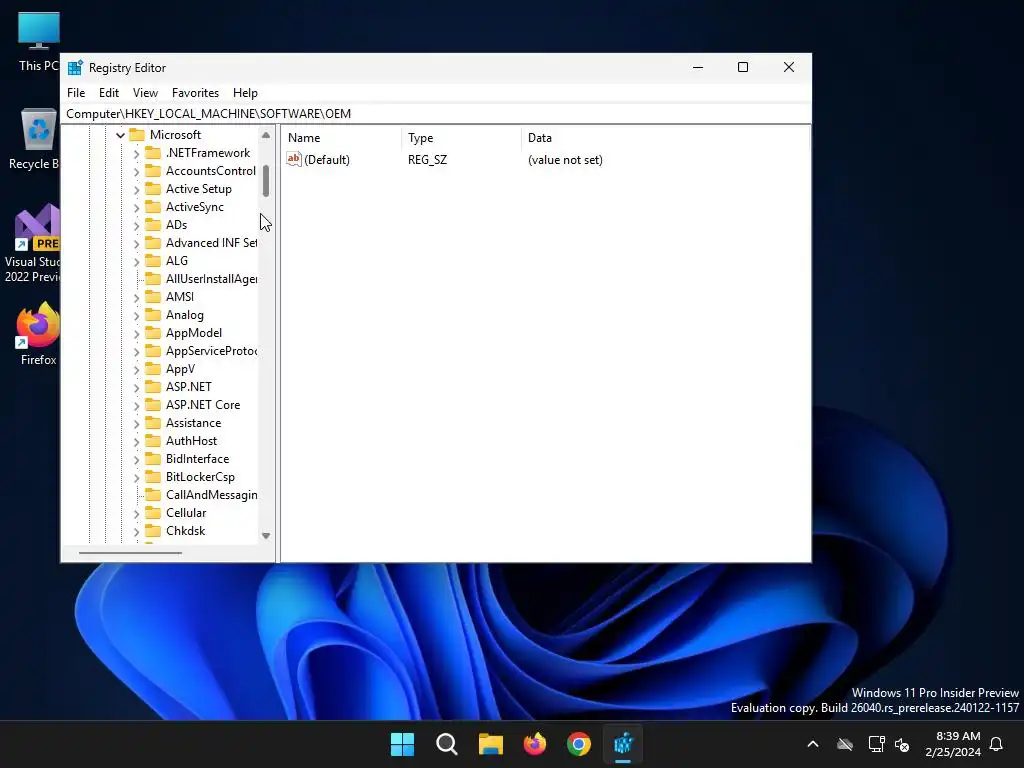Select the ActiveSync folder icon
The width and height of the screenshot is (1024, 768).
pos(153,206)
